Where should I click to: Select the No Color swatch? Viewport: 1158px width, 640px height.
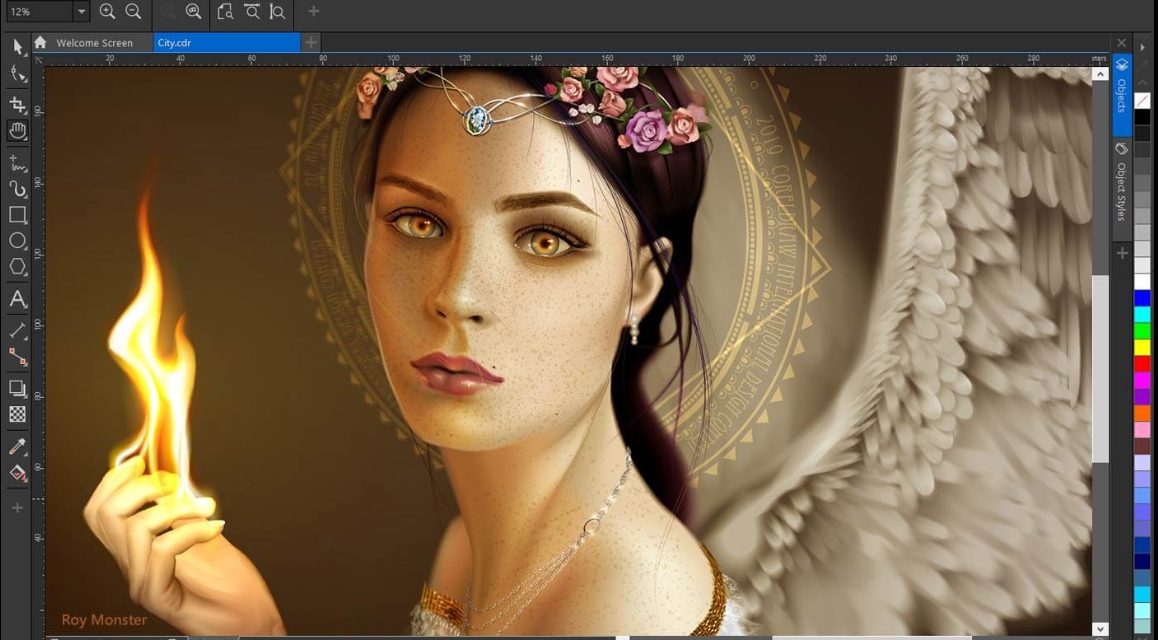pyautogui.click(x=1142, y=100)
